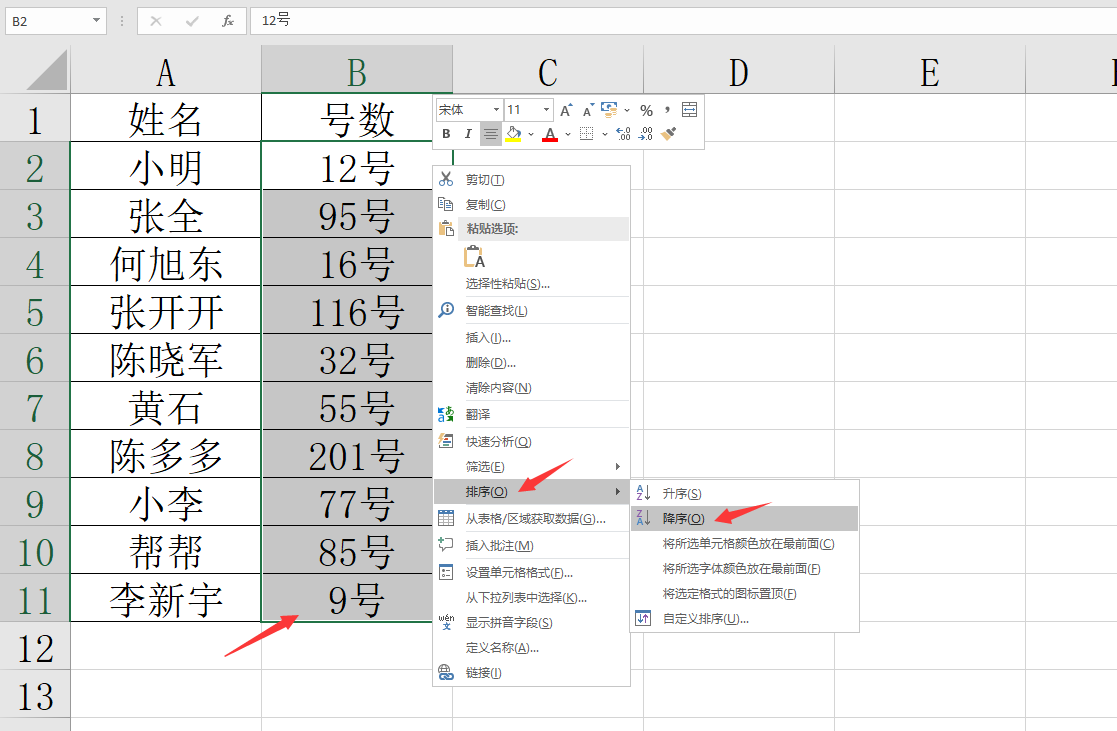
Task: Click 链接(I) in context menu
Action: click(x=531, y=673)
